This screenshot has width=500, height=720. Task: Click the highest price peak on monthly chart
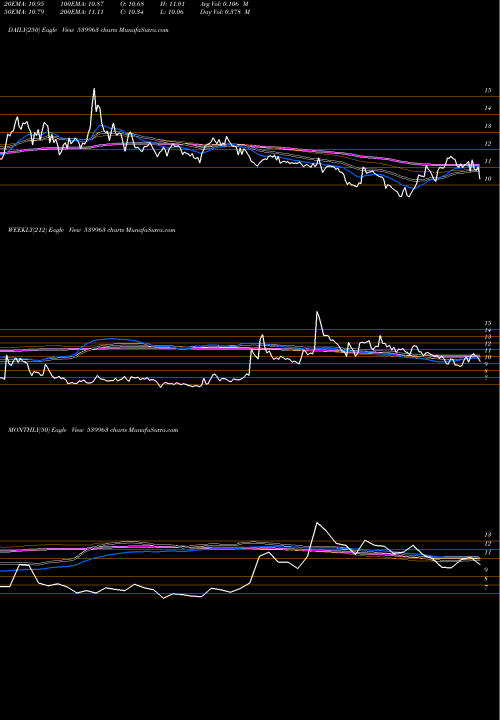pos(317,523)
